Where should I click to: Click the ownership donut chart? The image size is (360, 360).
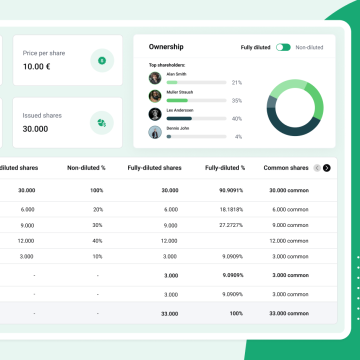point(295,107)
